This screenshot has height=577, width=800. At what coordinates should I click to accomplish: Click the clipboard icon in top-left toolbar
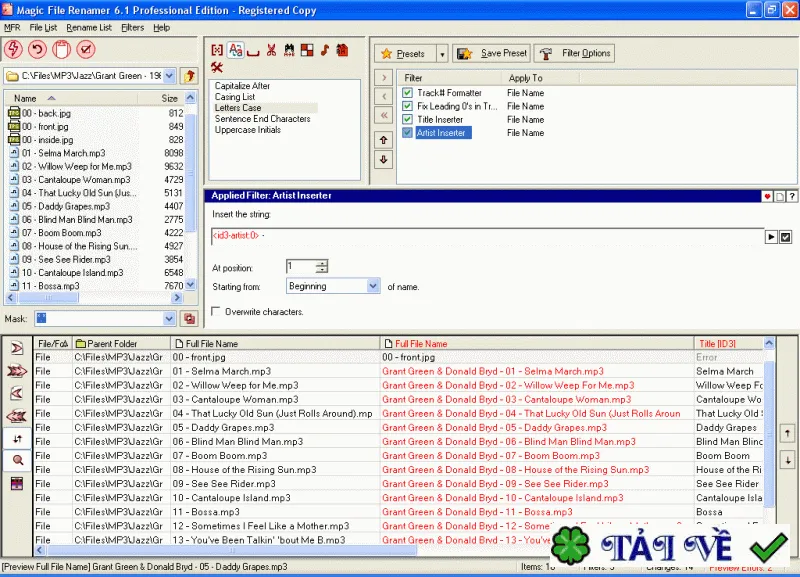point(62,49)
